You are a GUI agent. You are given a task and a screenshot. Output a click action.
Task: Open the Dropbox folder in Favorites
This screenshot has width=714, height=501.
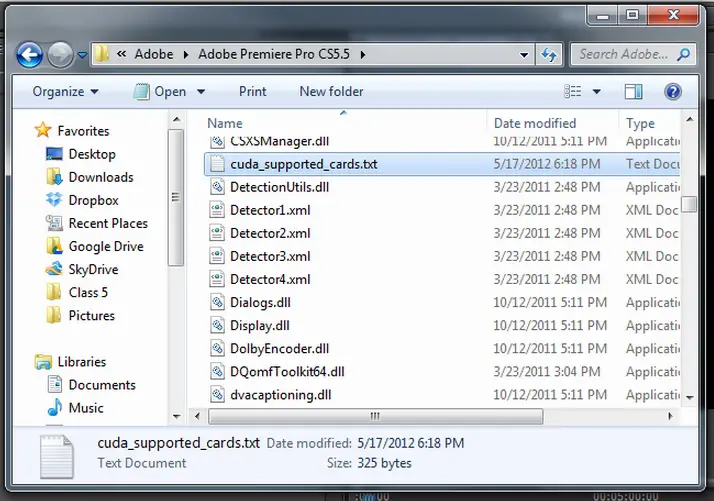[93, 200]
